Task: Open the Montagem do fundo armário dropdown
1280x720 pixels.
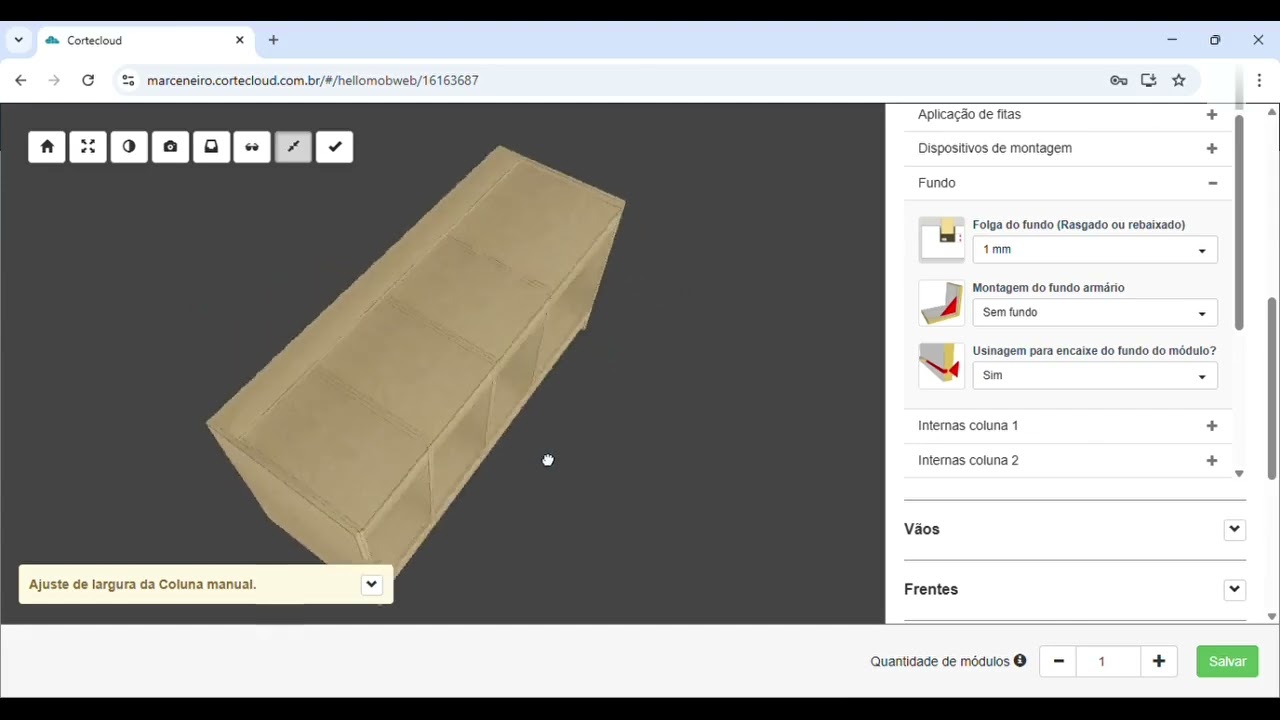Action: (1095, 313)
